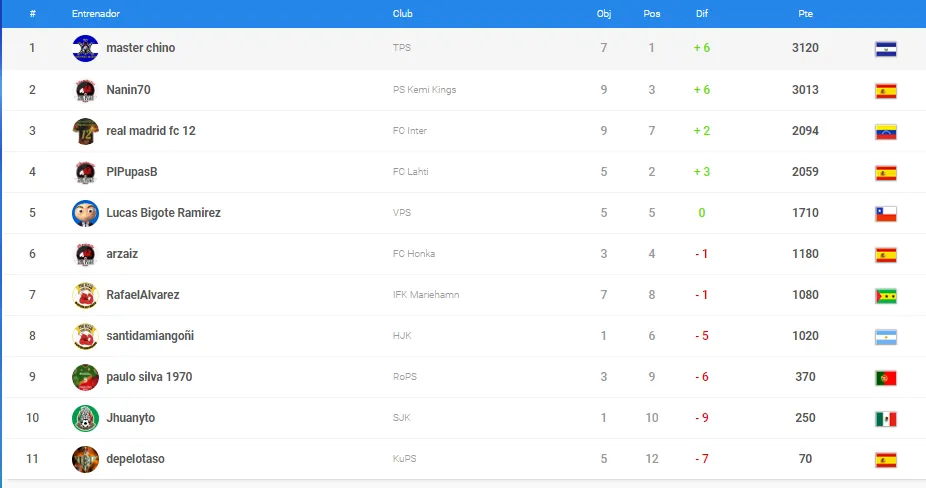The image size is (926, 488).
Task: Click the -9 difference value for Jhuanyto
Action: (702, 418)
